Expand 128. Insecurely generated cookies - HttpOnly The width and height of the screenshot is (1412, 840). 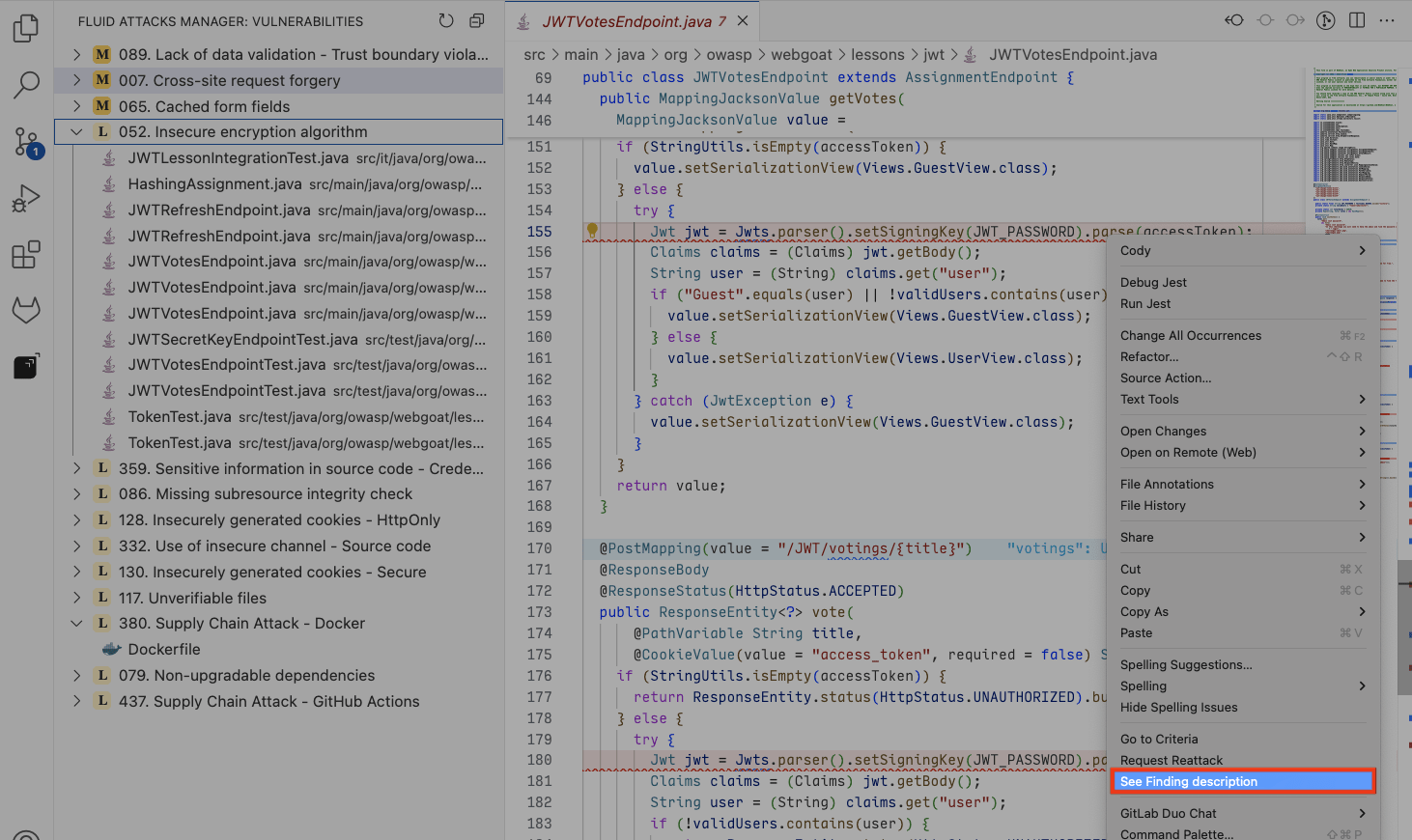[x=76, y=519]
